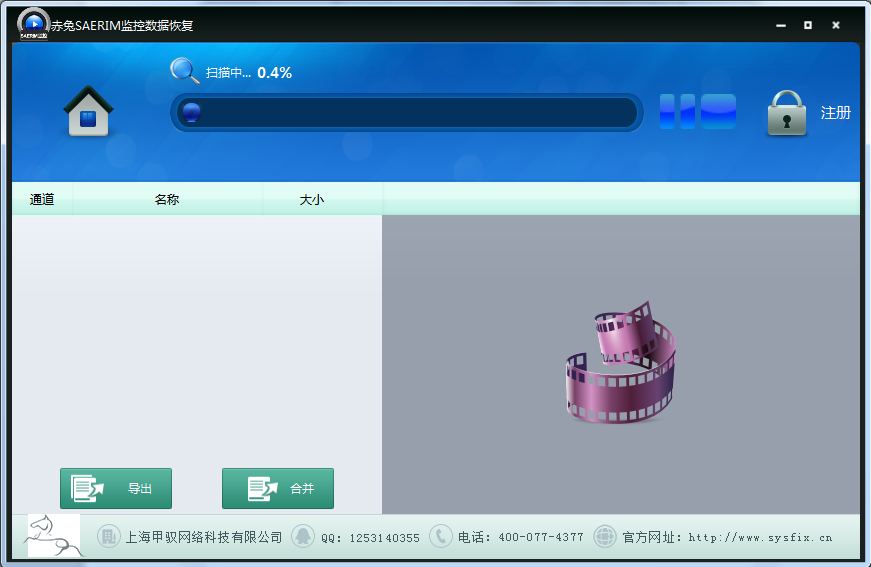Click phone number 400-077-4377
Screen dimensions: 871x567
tap(541, 537)
